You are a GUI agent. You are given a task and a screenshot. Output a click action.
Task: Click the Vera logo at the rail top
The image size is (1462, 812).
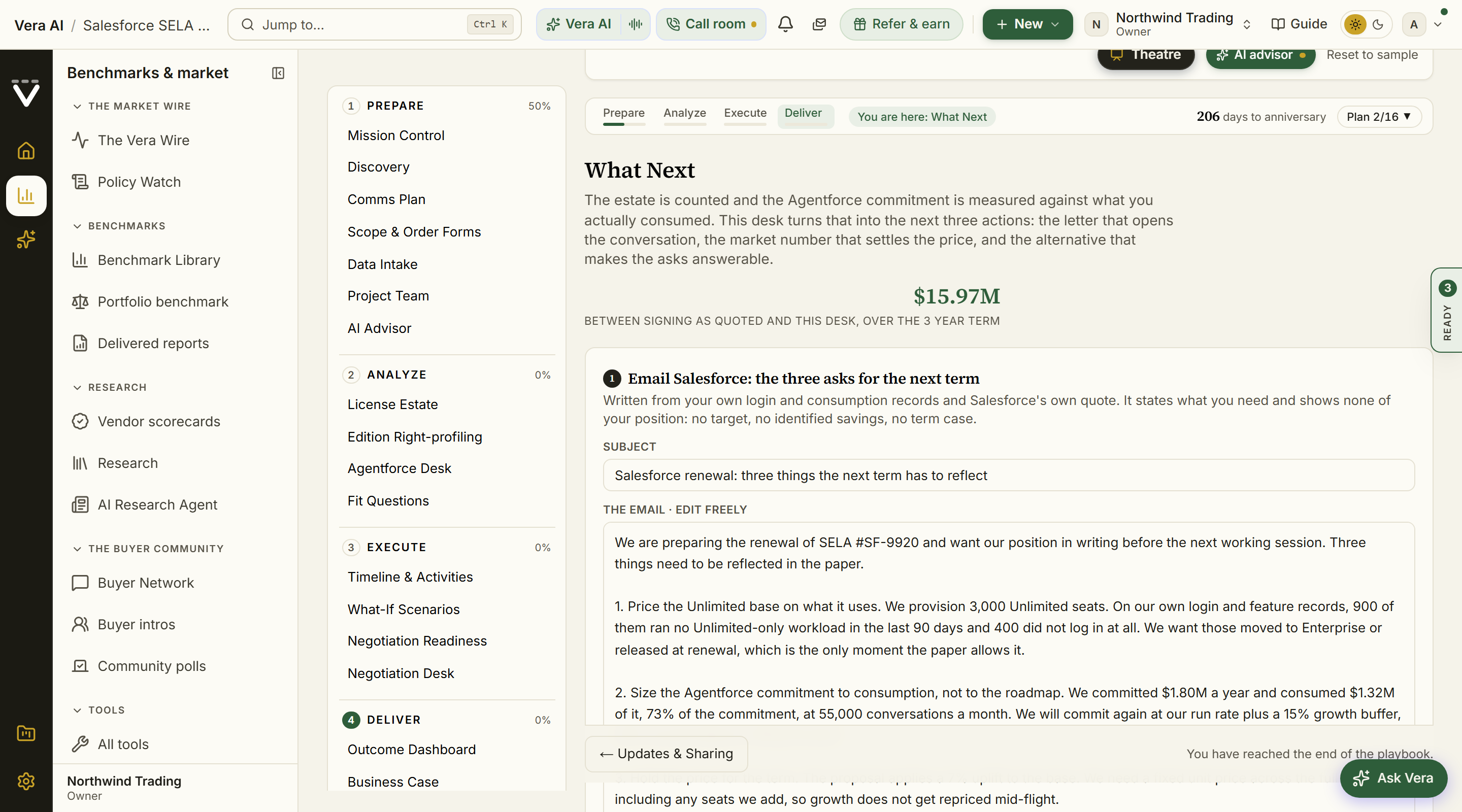click(26, 92)
